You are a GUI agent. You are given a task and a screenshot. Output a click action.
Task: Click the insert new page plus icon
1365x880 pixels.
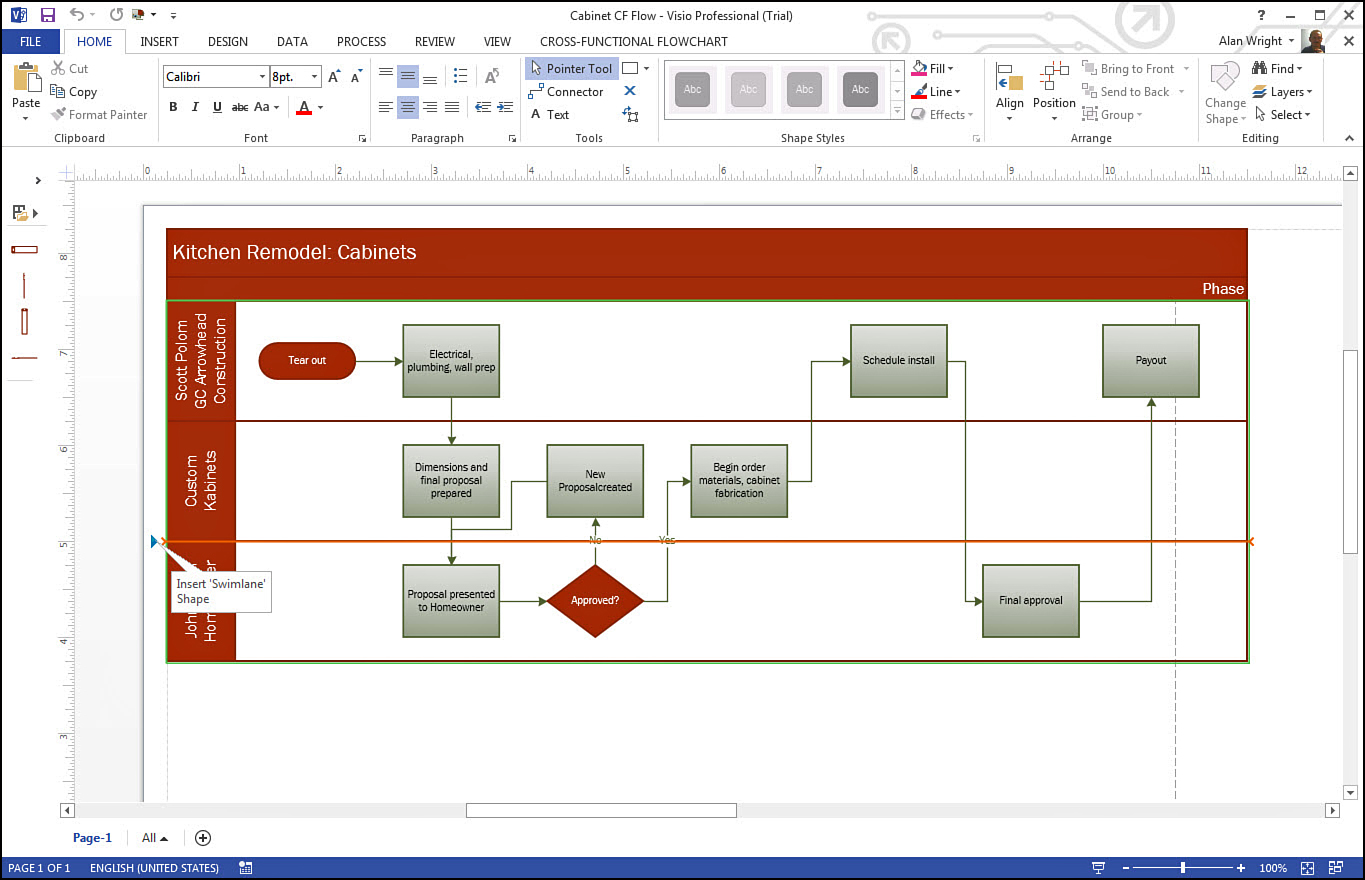coord(203,838)
